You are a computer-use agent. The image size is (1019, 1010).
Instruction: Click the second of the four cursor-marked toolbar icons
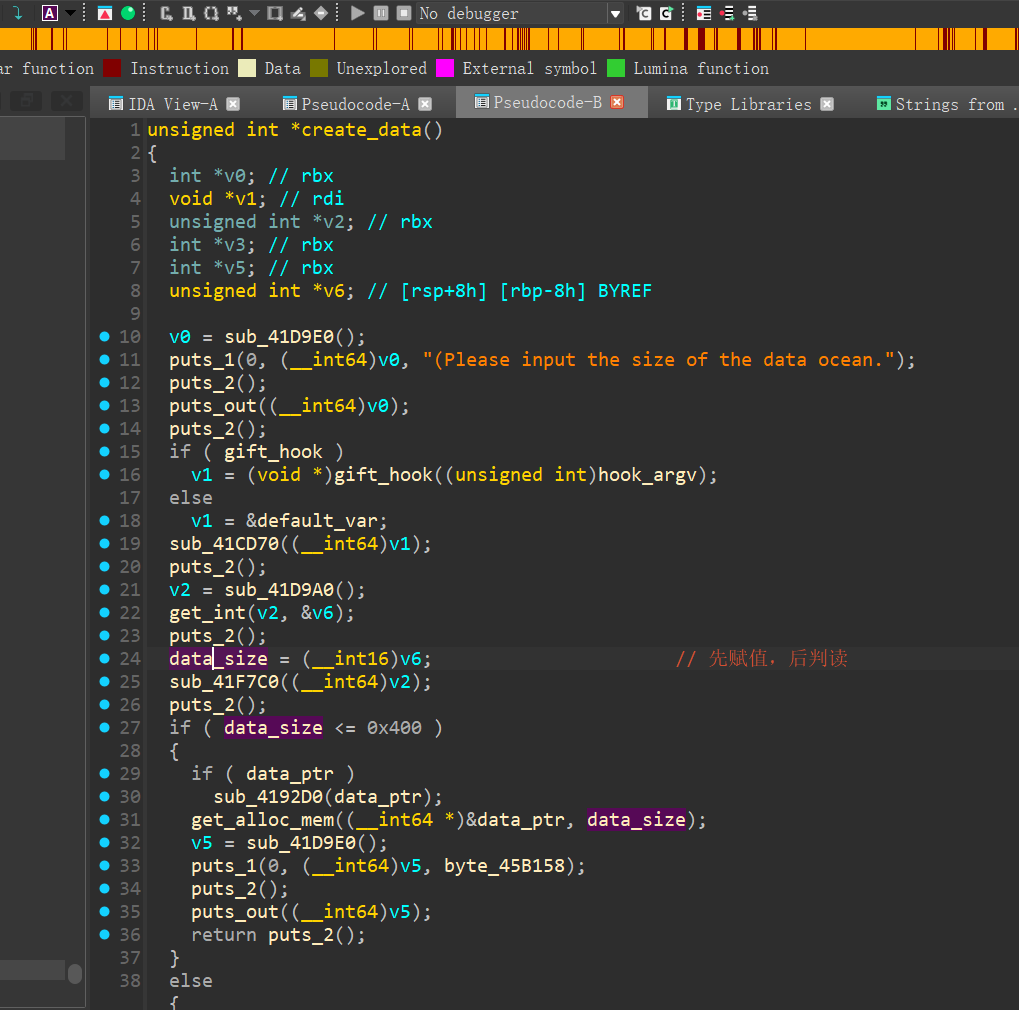tap(188, 13)
